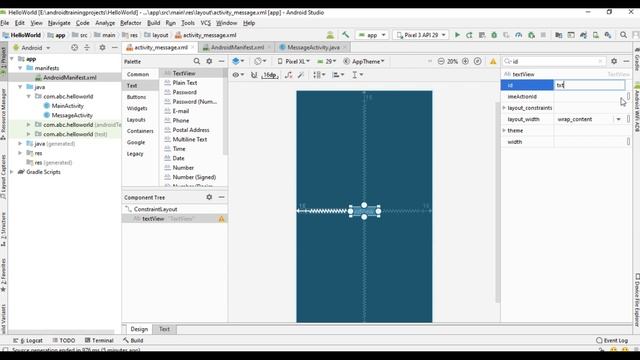Open layout_width value dropdown arrow
The image size is (640, 360).
click(618, 119)
